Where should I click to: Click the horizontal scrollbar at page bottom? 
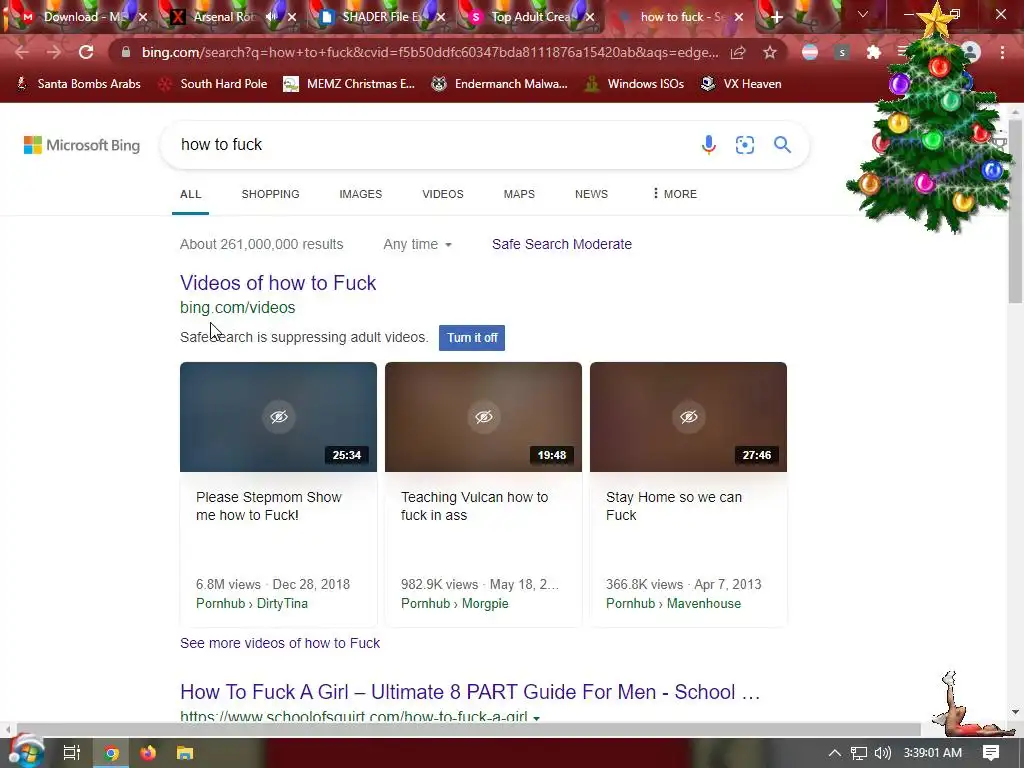[468, 729]
